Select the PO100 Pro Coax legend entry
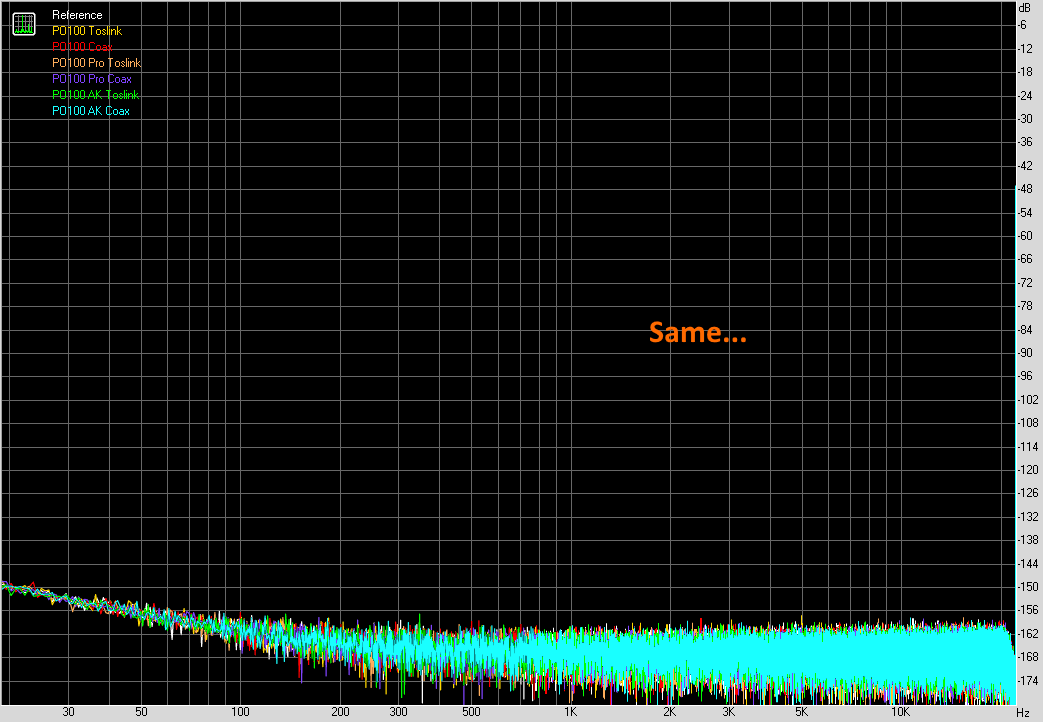The width and height of the screenshot is (1043, 722). tap(92, 79)
